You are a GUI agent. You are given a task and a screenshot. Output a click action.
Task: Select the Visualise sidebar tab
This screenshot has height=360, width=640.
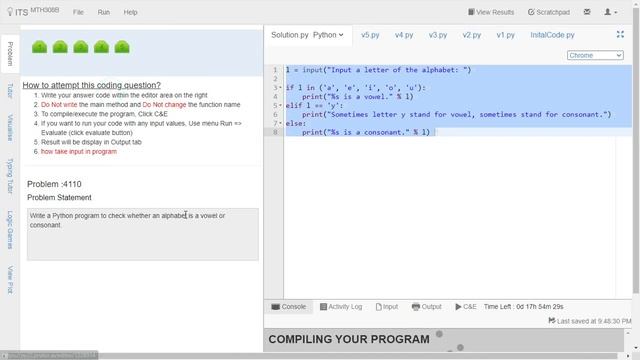[10, 128]
